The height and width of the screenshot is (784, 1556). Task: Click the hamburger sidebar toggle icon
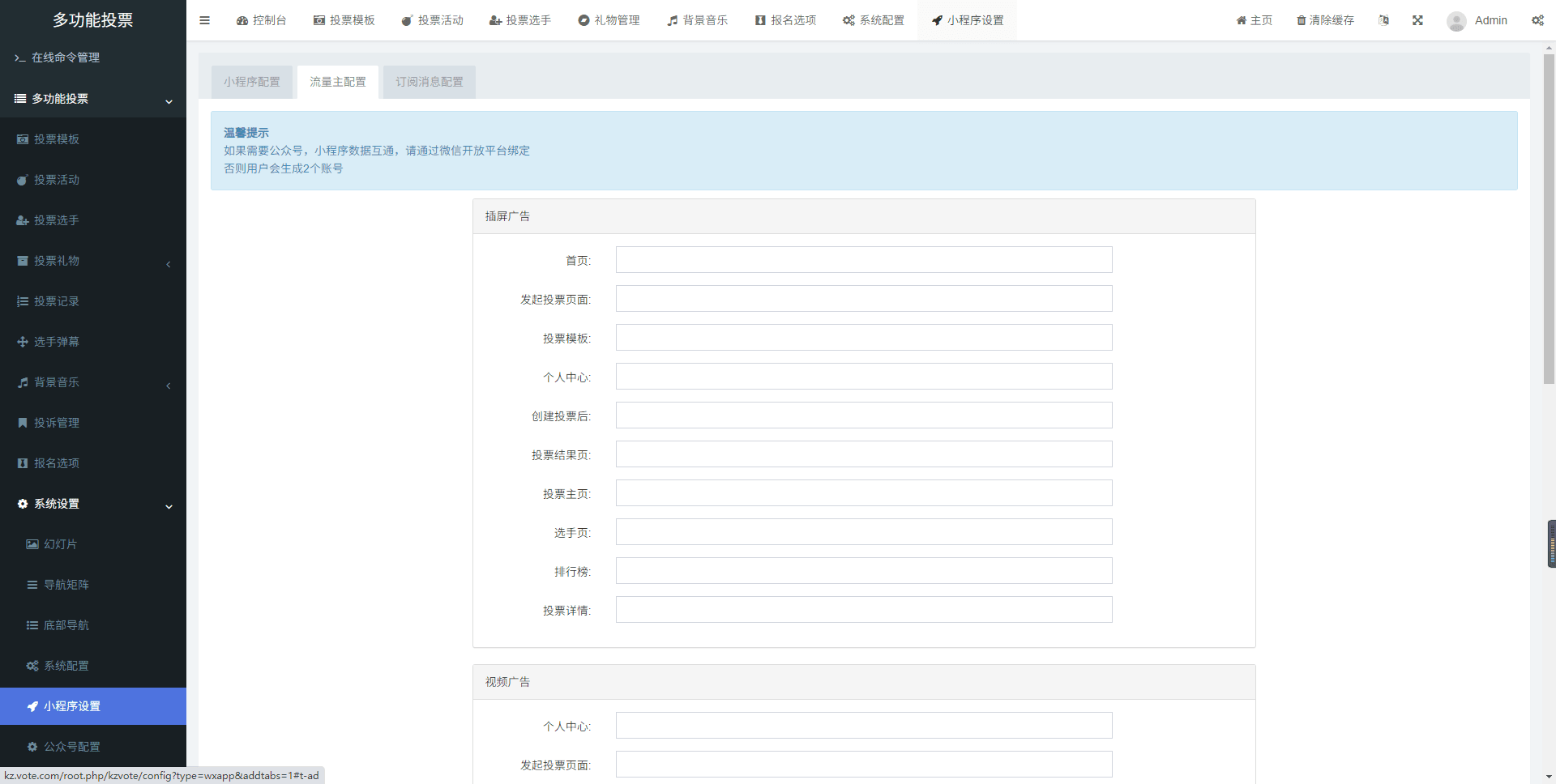[204, 20]
